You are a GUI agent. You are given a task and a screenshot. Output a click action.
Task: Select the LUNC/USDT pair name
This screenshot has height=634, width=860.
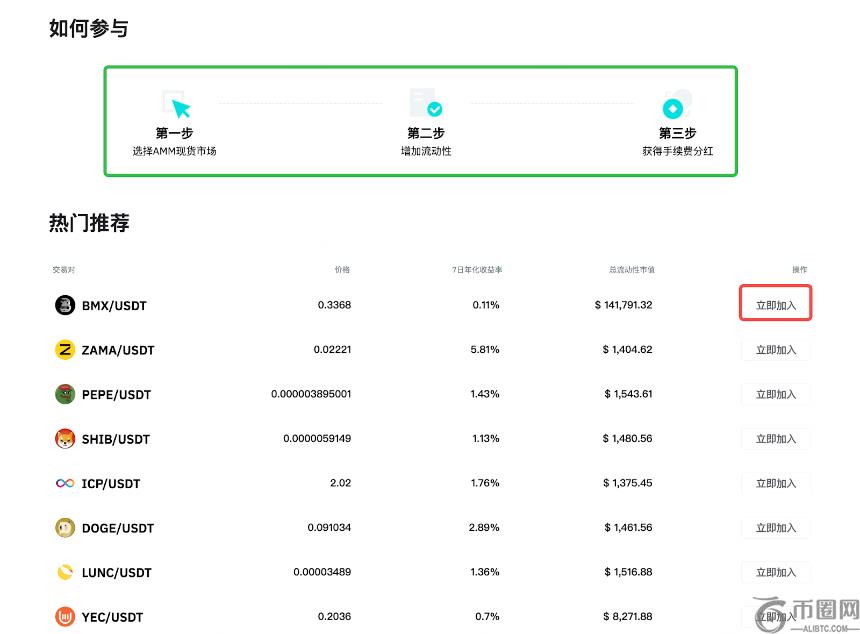(117, 573)
